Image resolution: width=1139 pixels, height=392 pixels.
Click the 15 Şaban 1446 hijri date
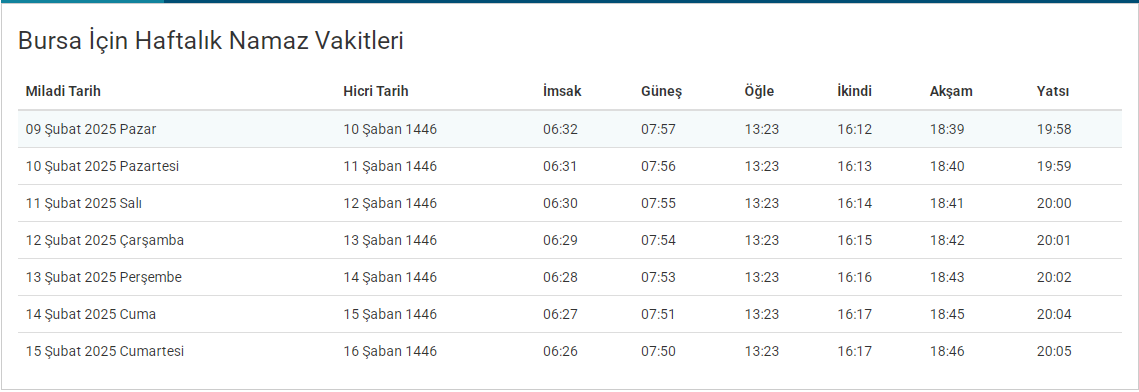(x=390, y=314)
